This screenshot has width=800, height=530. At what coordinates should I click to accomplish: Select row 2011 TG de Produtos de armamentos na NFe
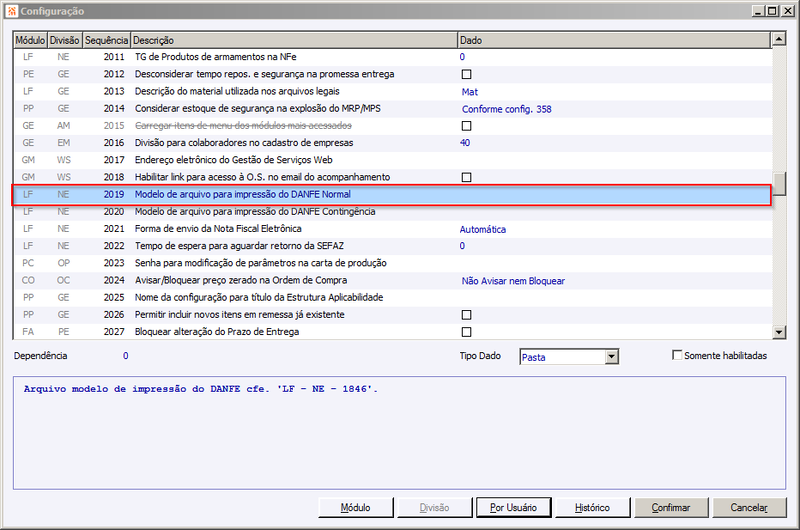[x=392, y=57]
